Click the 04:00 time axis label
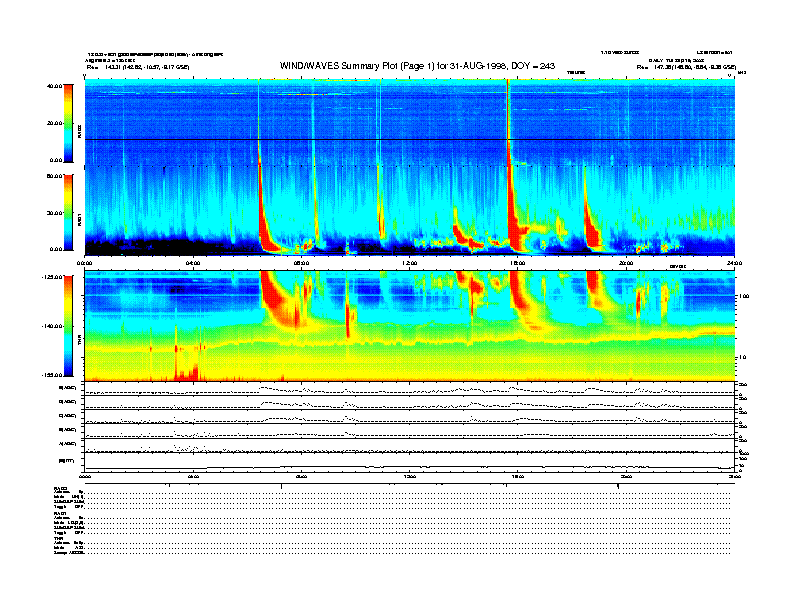The height and width of the screenshot is (612, 792). click(x=193, y=264)
